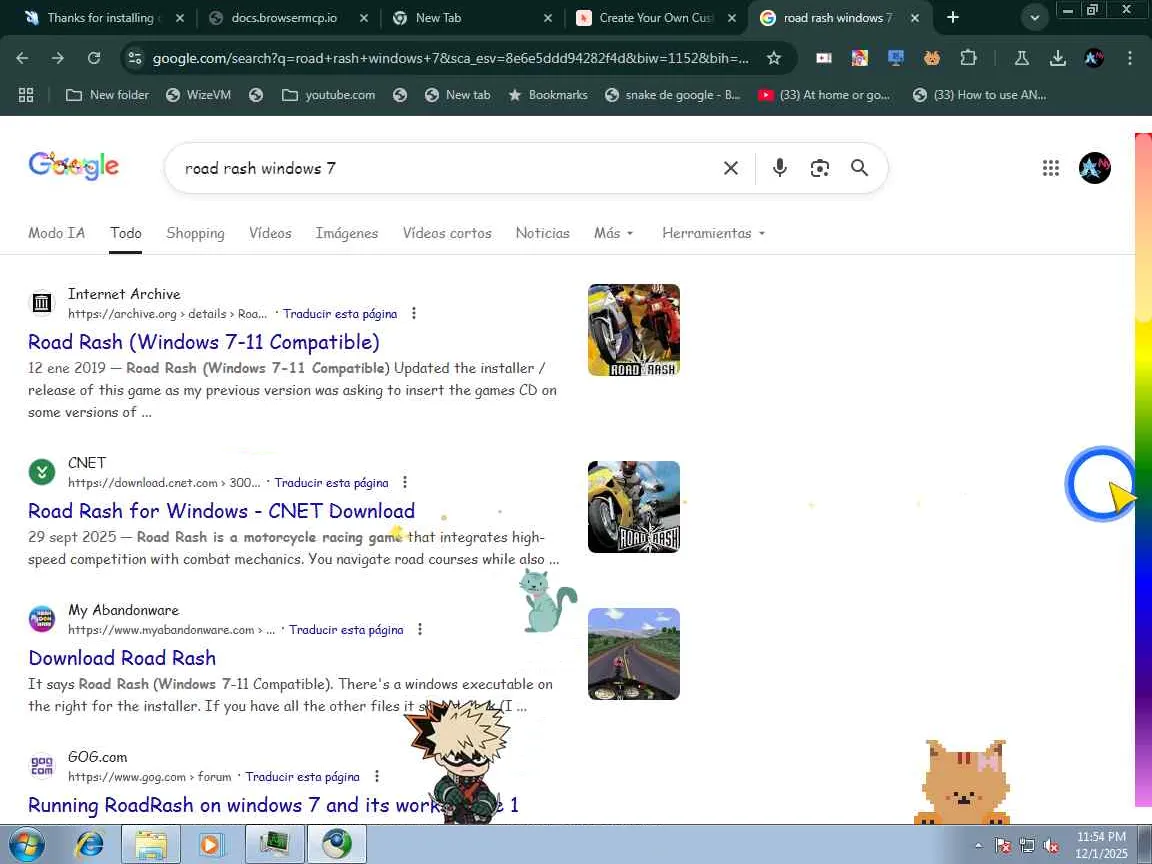
Task: Translate the GOG.com result page
Action: [303, 777]
